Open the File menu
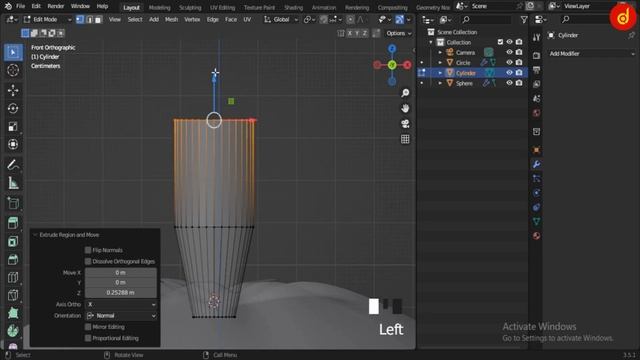640x360 pixels. pos(20,6)
